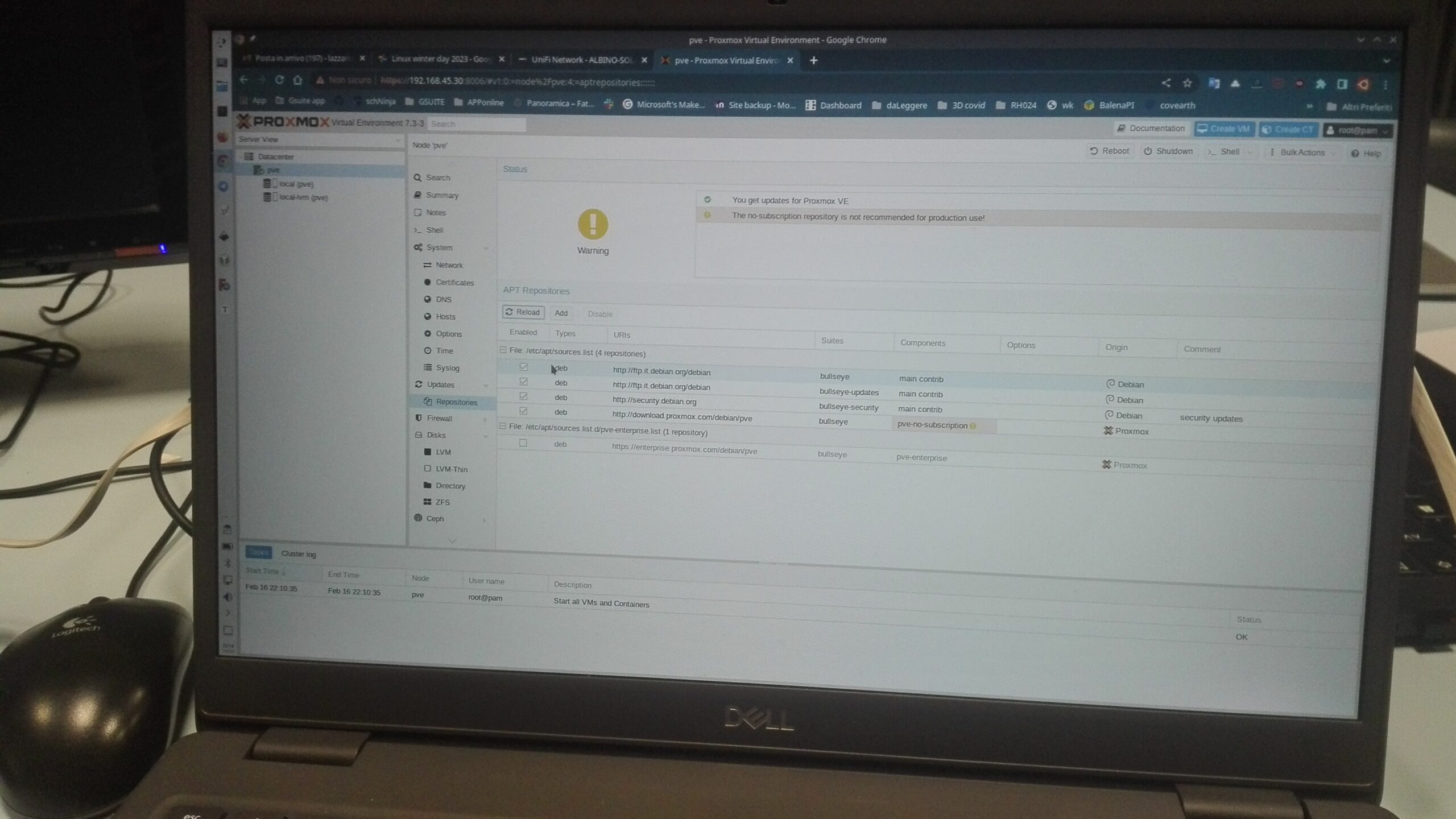Viewport: 1456px width, 819px height.
Task: Open the BalenaPI bookmark
Action: click(1109, 105)
